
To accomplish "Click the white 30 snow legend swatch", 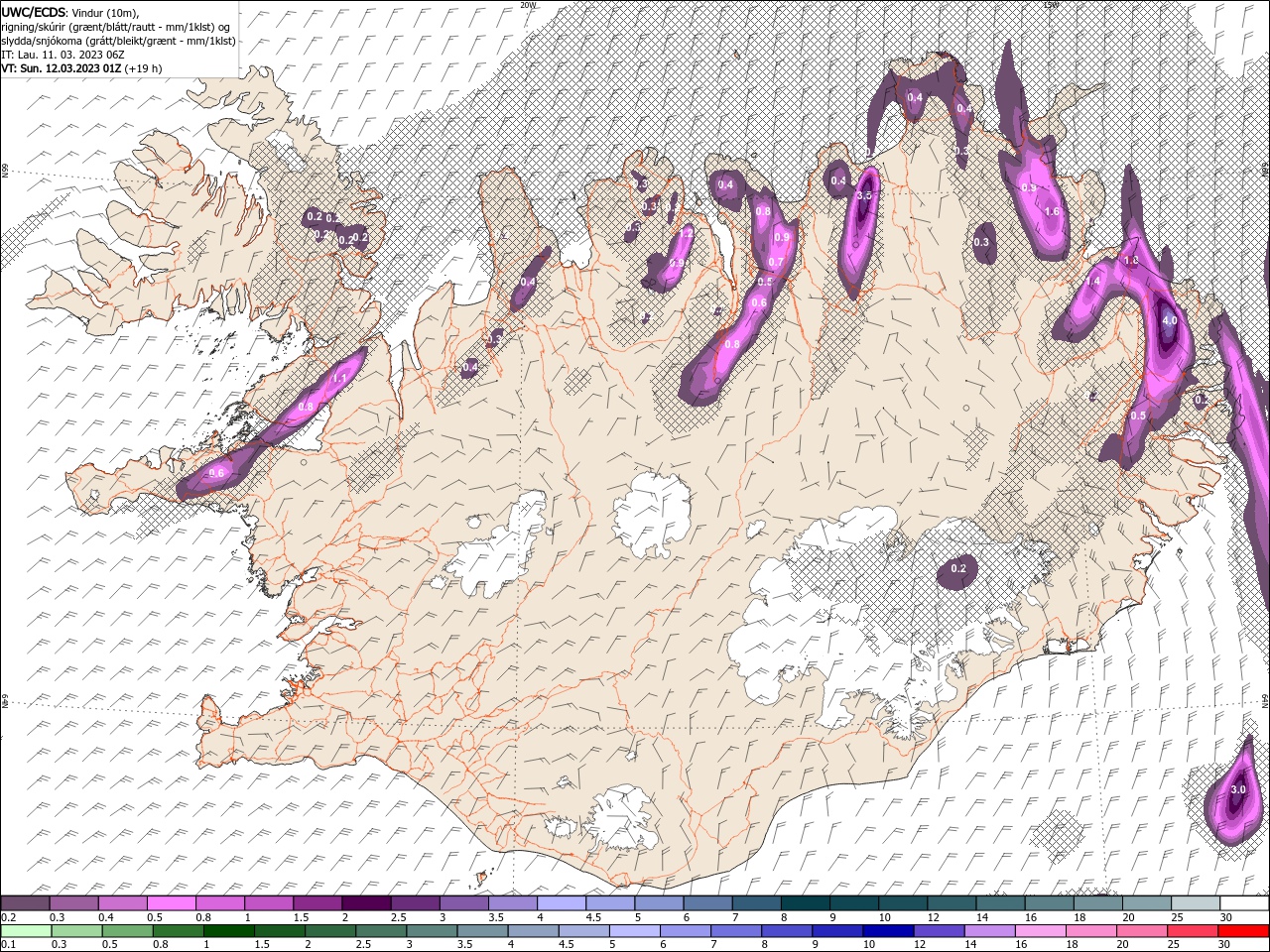I will (1243, 903).
